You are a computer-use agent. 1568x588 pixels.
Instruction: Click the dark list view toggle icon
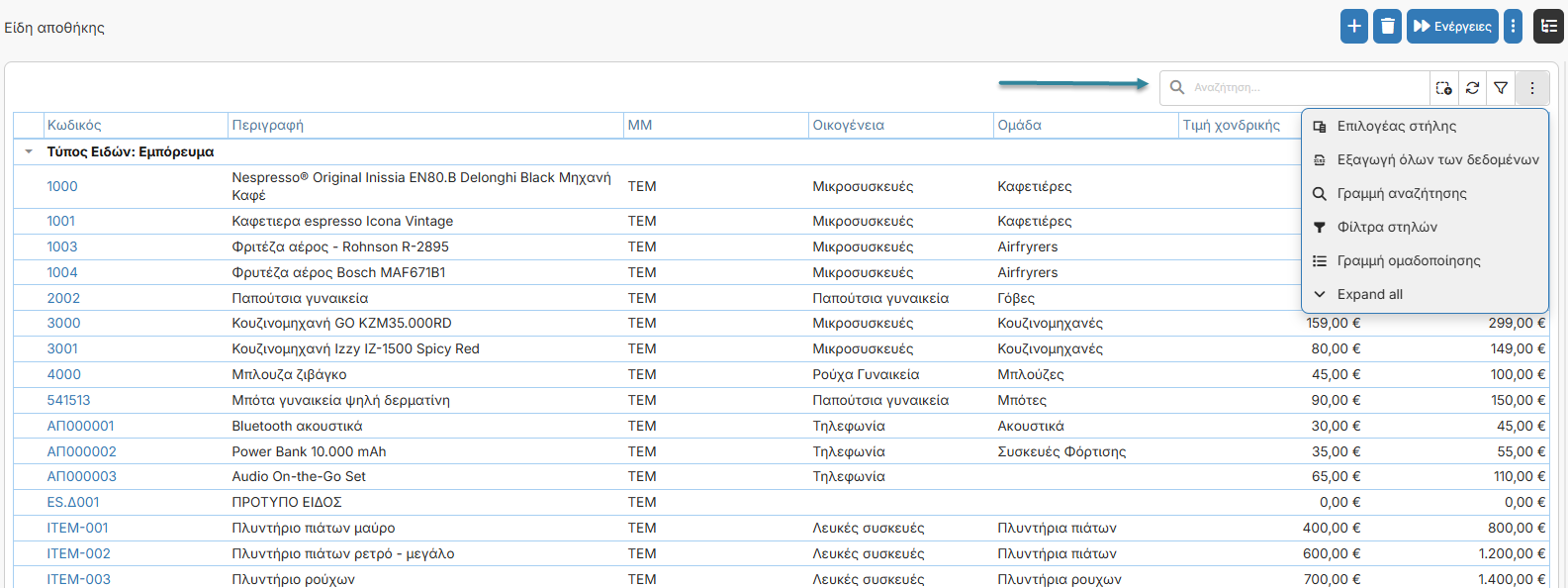[1548, 27]
